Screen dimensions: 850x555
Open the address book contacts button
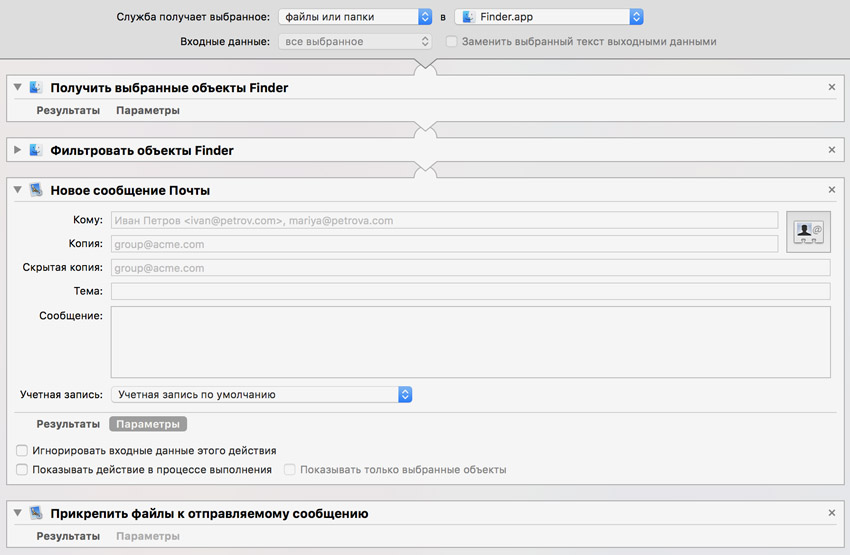(808, 231)
